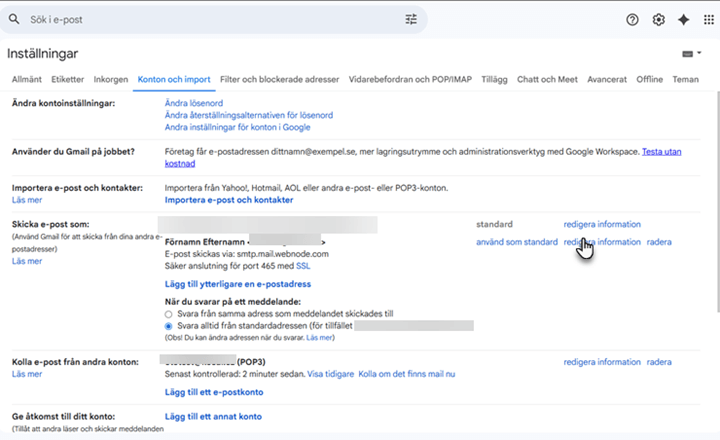Click the text 'Förnamn Efternamn'
The height and width of the screenshot is (440, 720).
(205, 242)
